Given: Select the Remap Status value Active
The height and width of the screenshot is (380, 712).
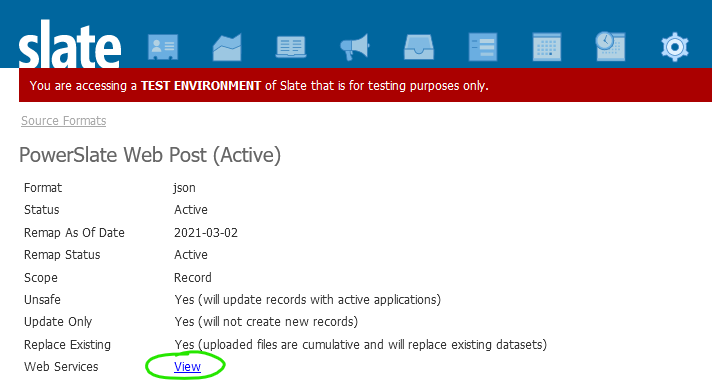Looking at the screenshot, I should pos(191,255).
